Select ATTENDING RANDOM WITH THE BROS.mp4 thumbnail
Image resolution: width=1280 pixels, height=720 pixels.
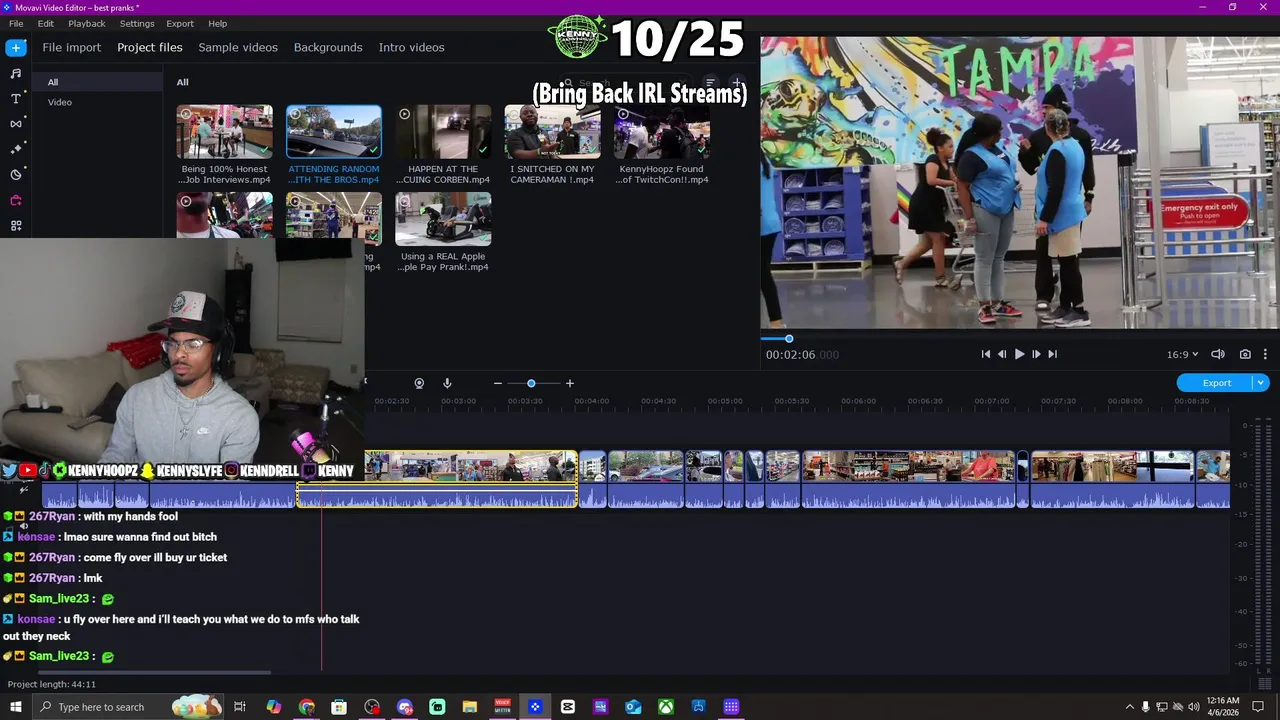point(334,132)
